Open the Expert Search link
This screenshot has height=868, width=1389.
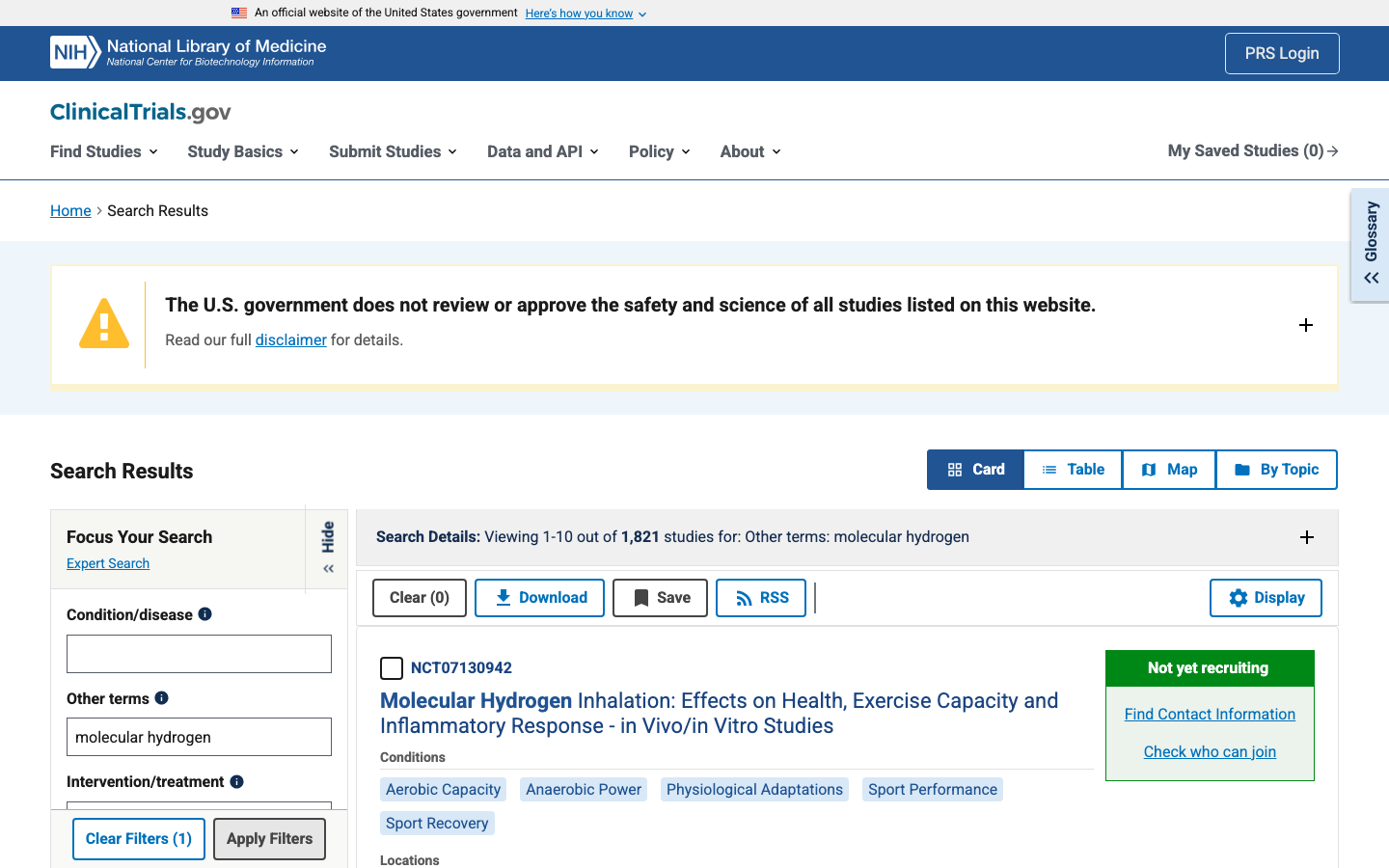[x=108, y=563]
